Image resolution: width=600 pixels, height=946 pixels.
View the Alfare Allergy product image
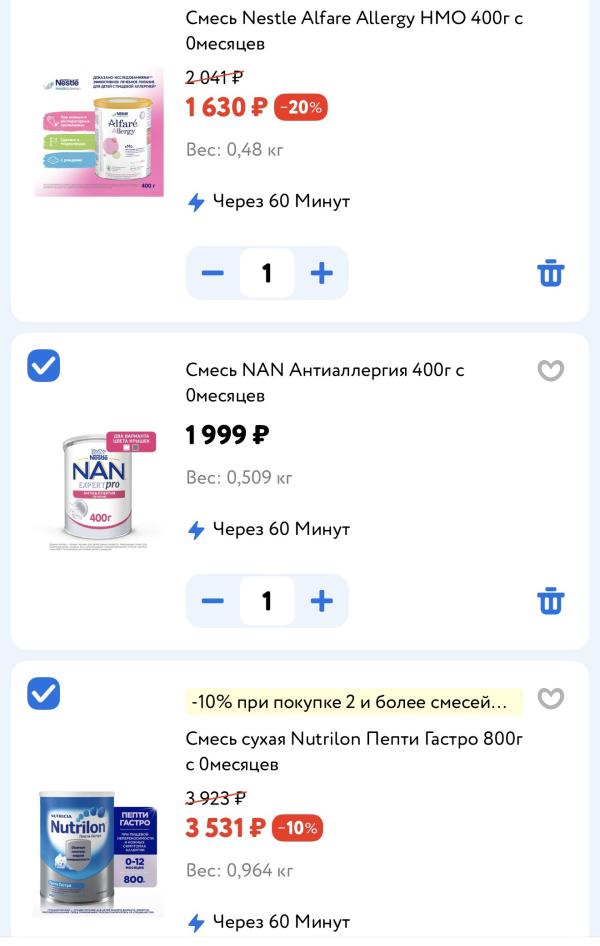pyautogui.click(x=99, y=132)
